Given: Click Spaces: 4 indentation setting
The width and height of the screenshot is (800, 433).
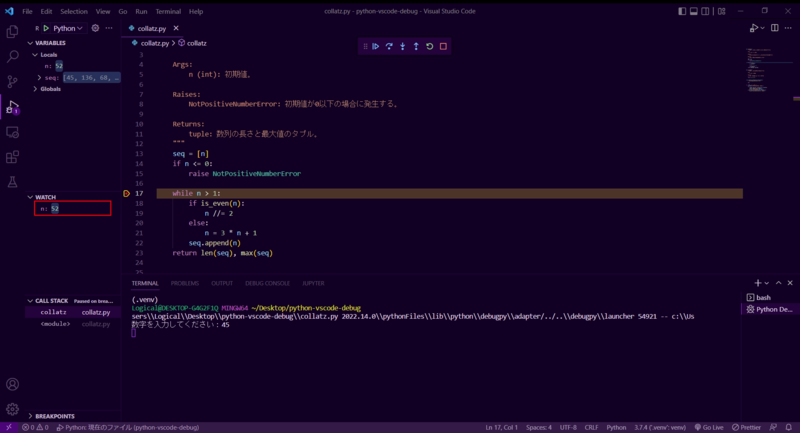Looking at the screenshot, I should (539, 427).
